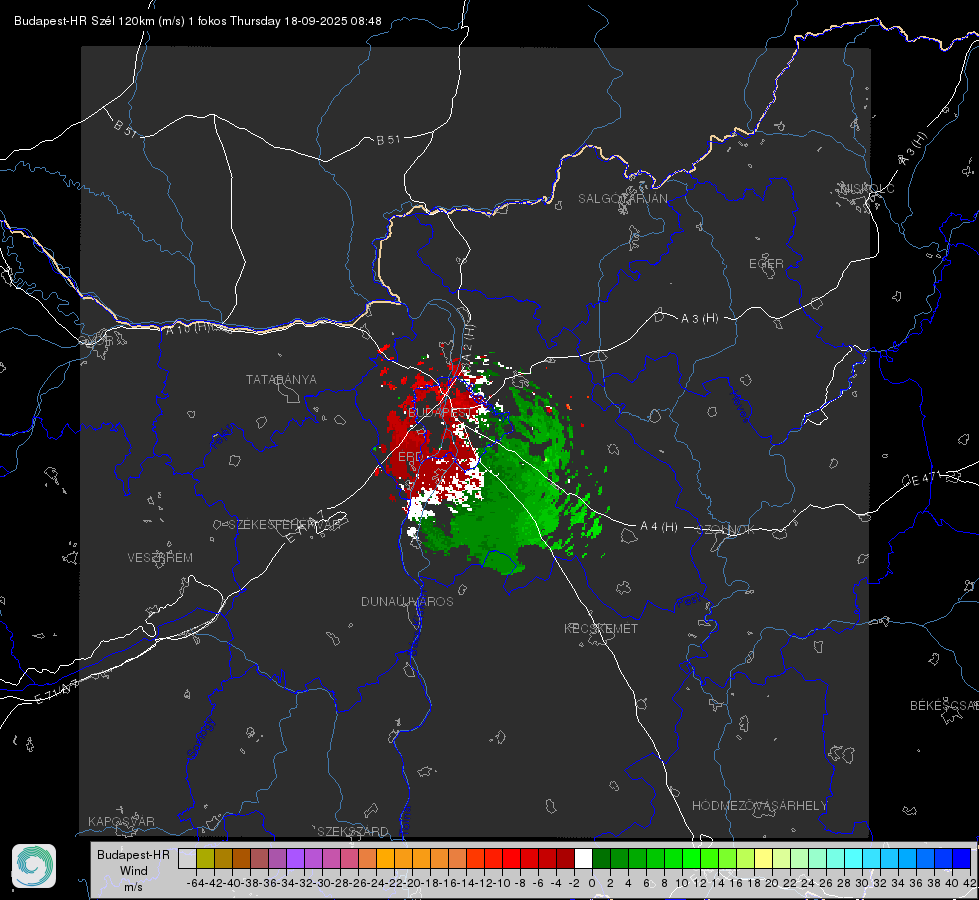The image size is (979, 900).
Task: Click the -30 value on the legend scale
Action: [322, 883]
